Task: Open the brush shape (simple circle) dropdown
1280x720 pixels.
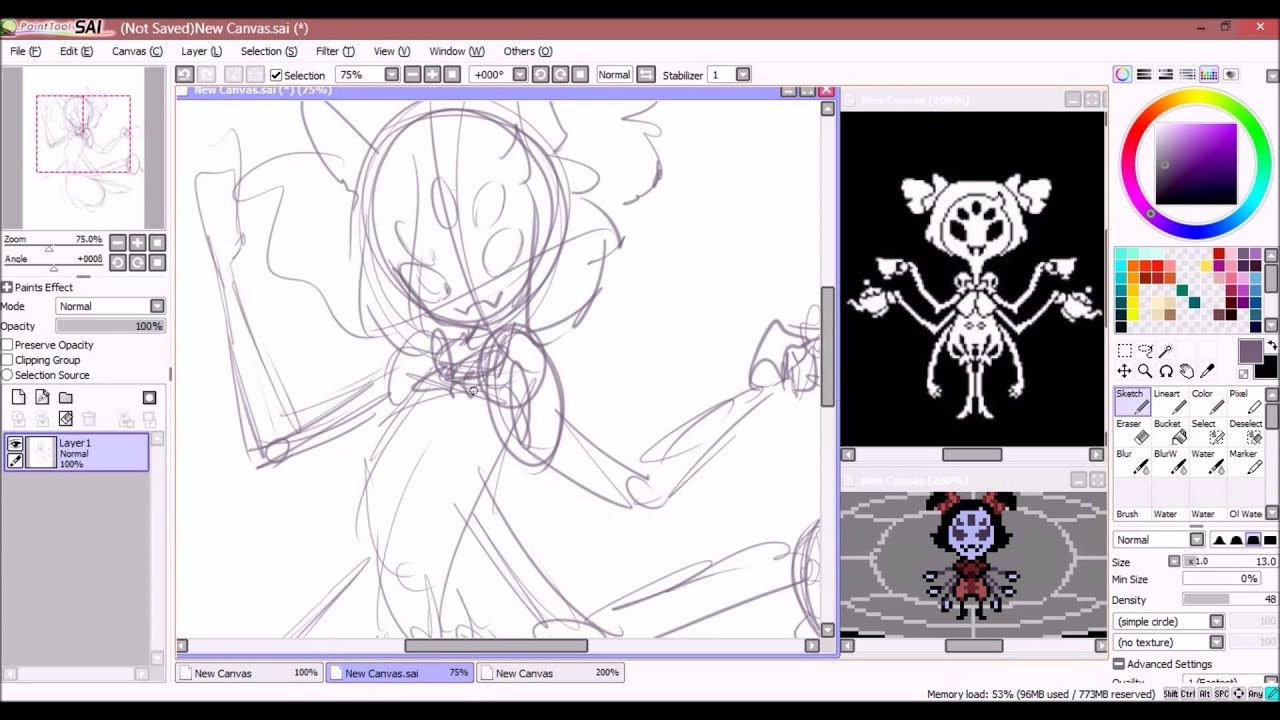Action: [x=1216, y=622]
